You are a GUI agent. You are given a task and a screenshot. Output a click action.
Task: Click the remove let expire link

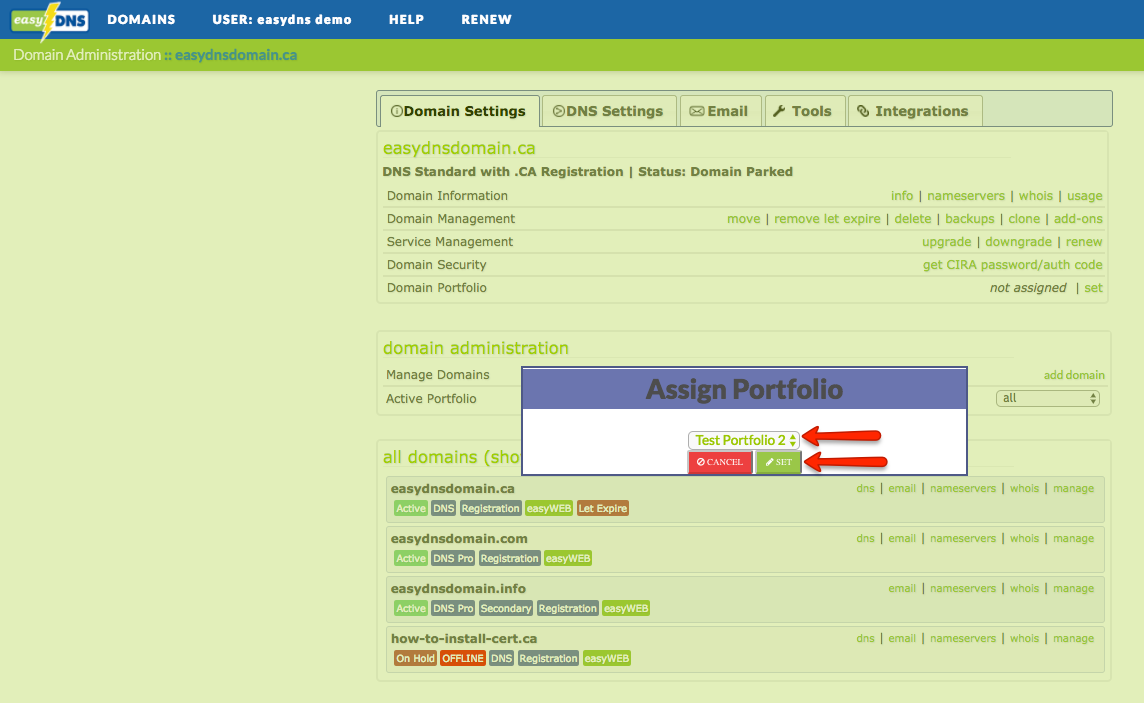point(827,219)
